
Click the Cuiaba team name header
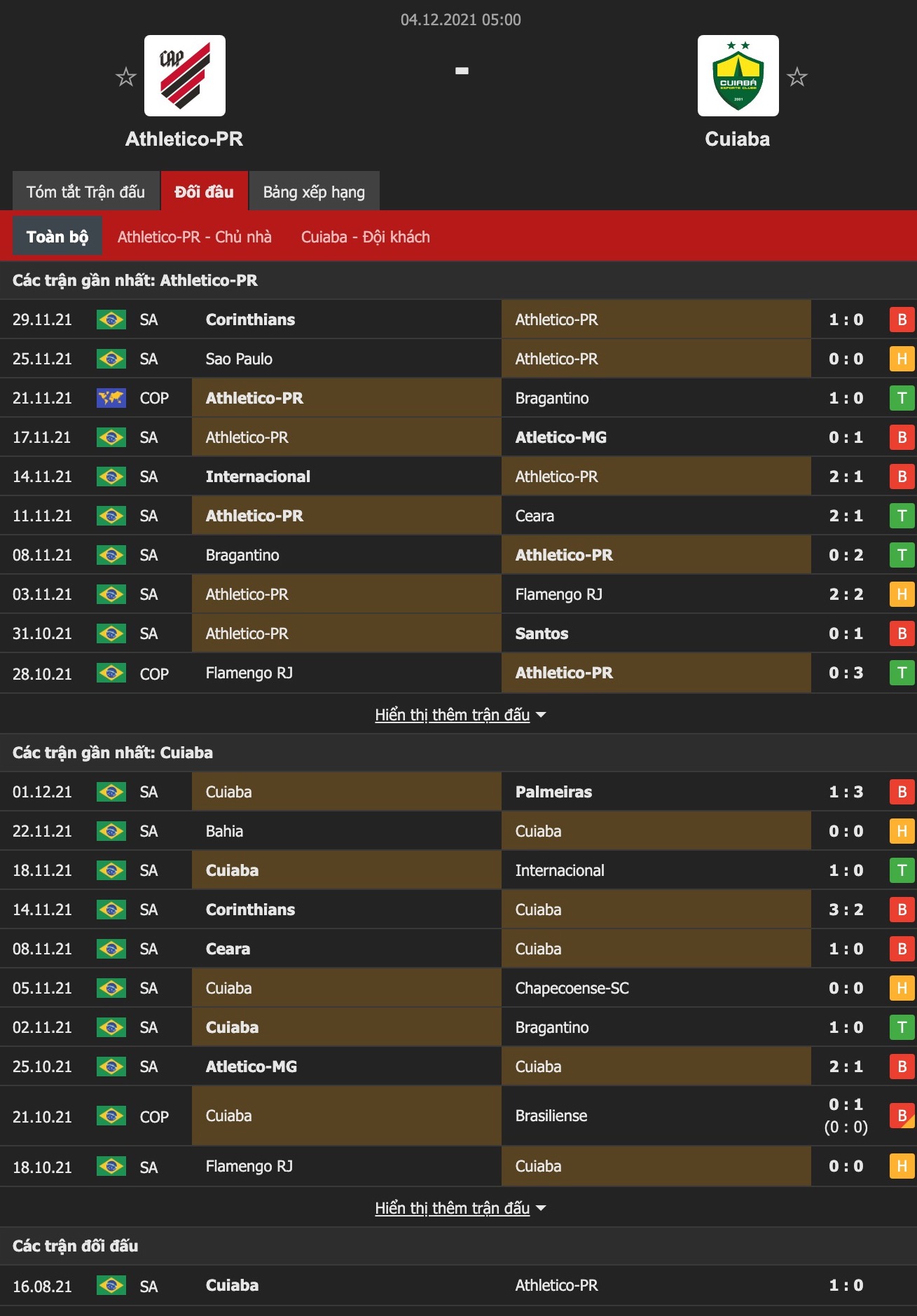(738, 139)
